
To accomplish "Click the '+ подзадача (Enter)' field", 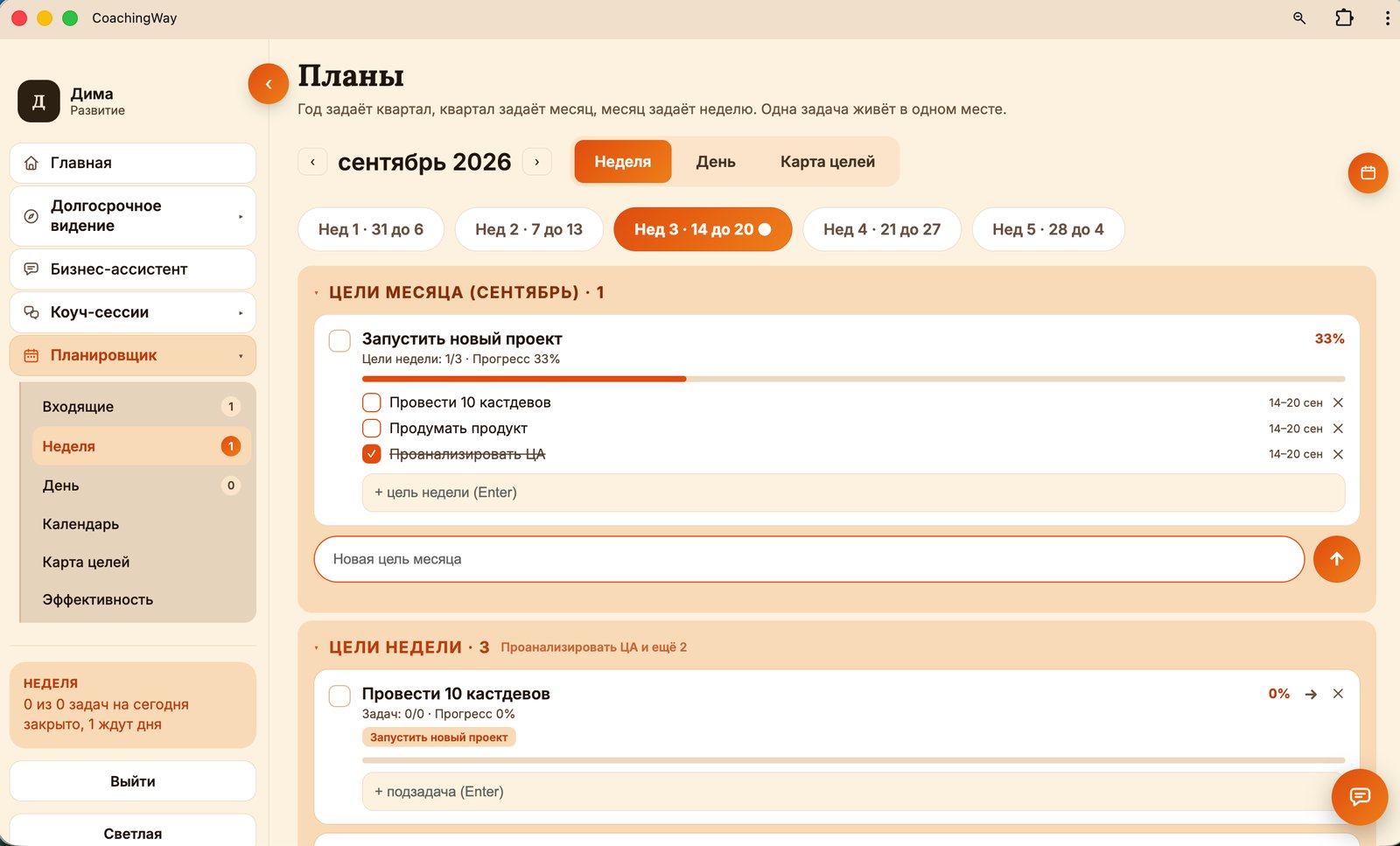I will tap(853, 792).
